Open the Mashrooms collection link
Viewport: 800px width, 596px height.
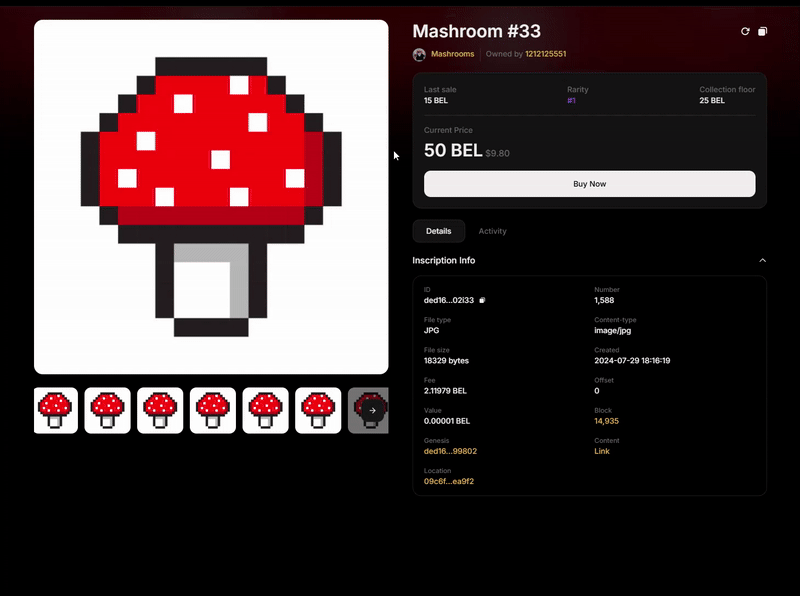point(452,54)
